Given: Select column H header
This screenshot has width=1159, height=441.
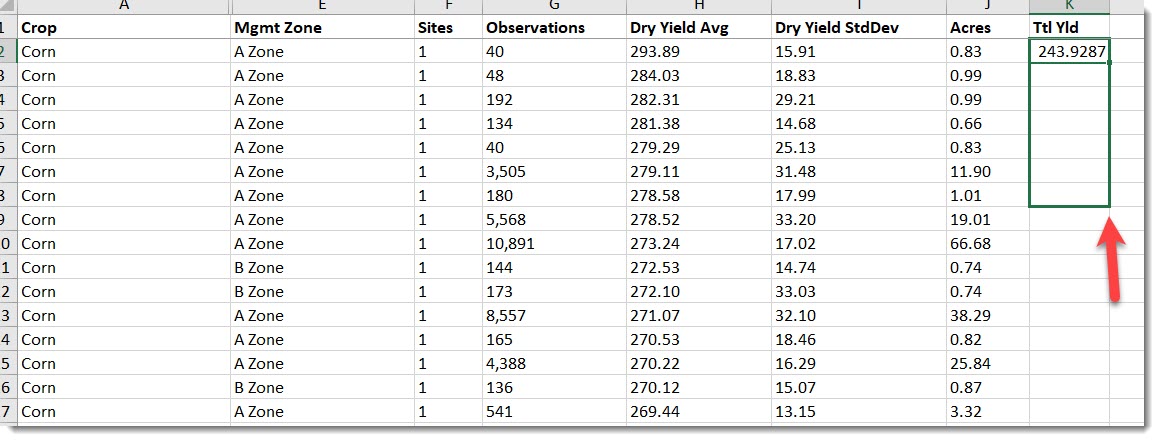Looking at the screenshot, I should pos(697,6).
